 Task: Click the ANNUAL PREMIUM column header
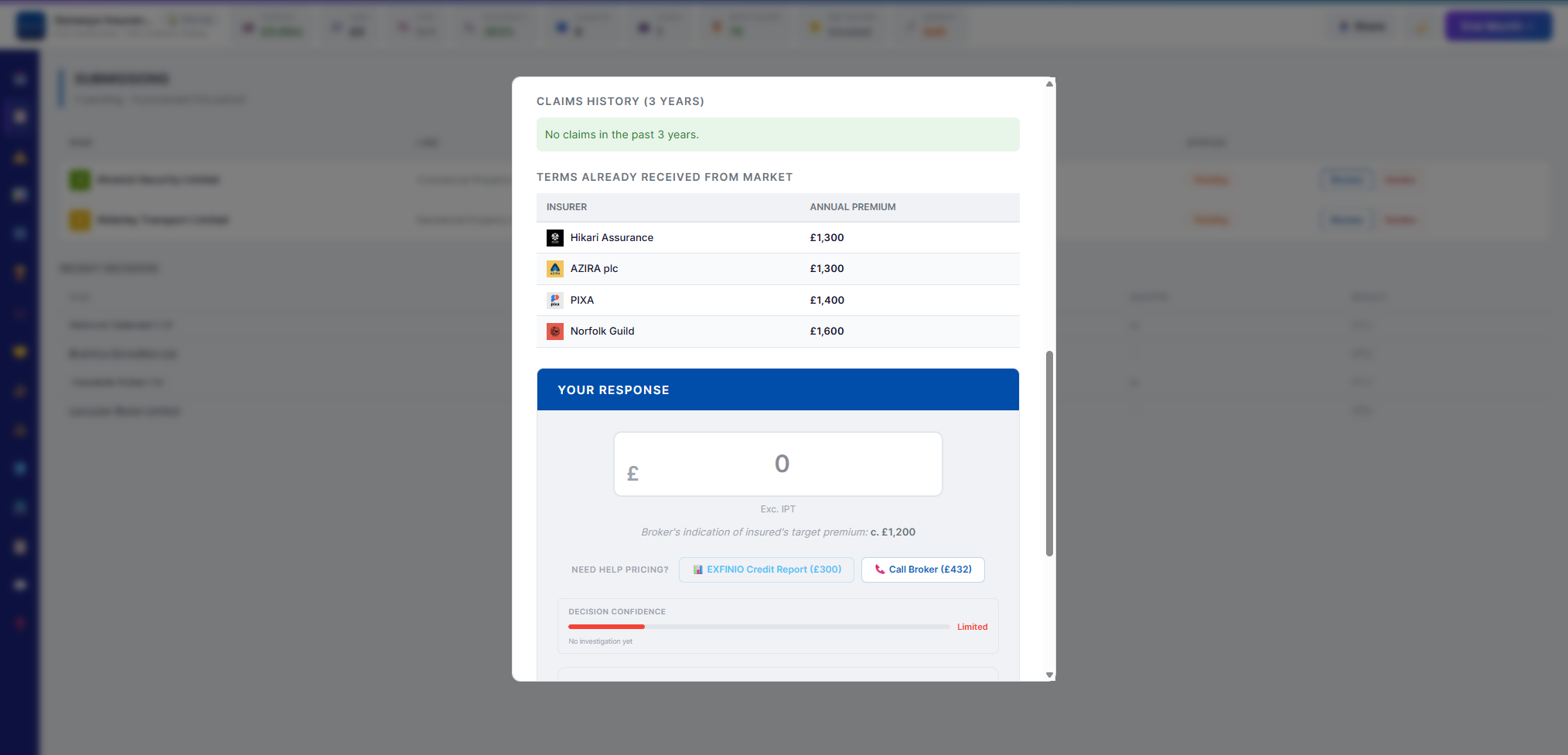tap(853, 207)
